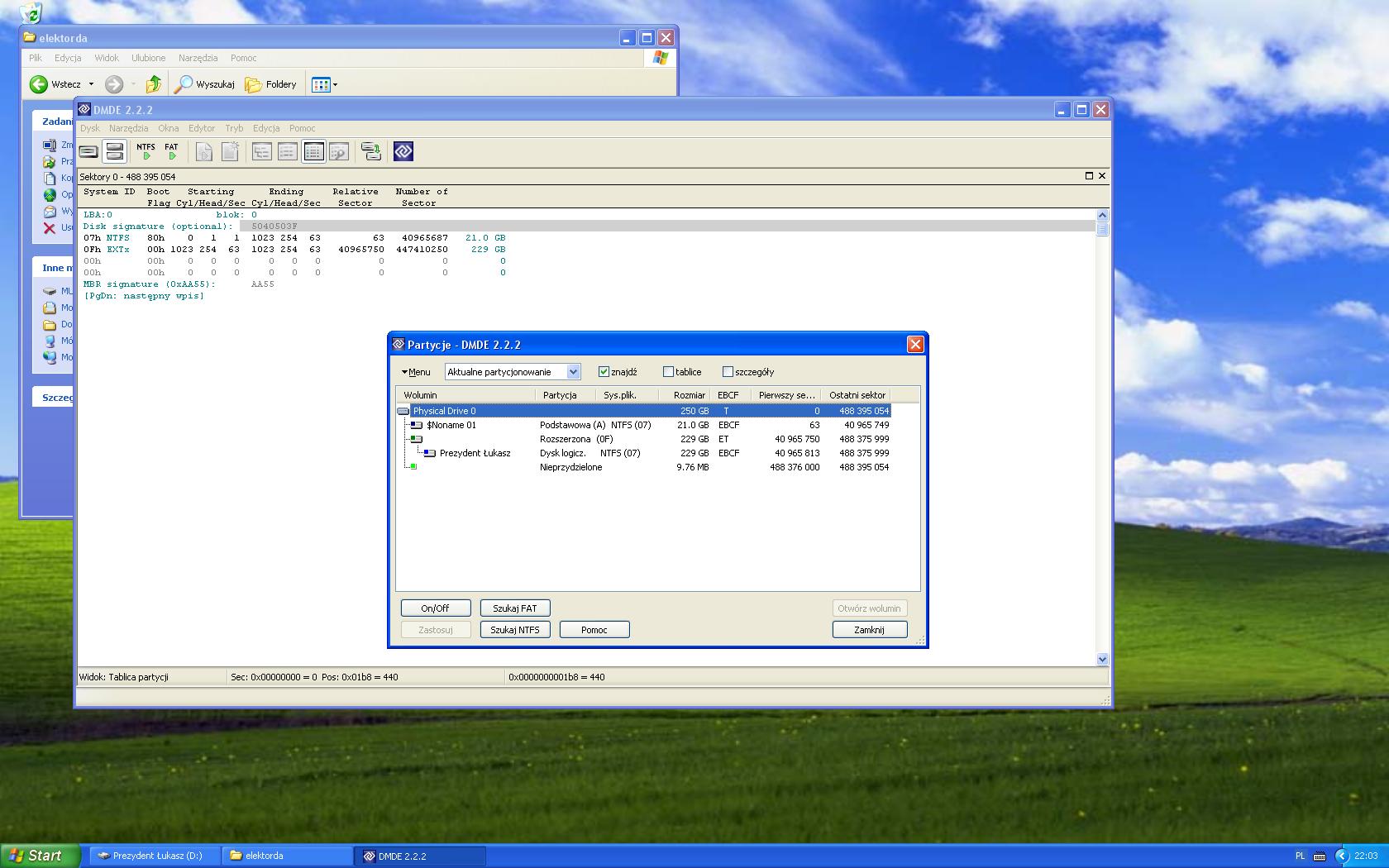Expand hidden system tray icons arrow

click(x=1342, y=856)
